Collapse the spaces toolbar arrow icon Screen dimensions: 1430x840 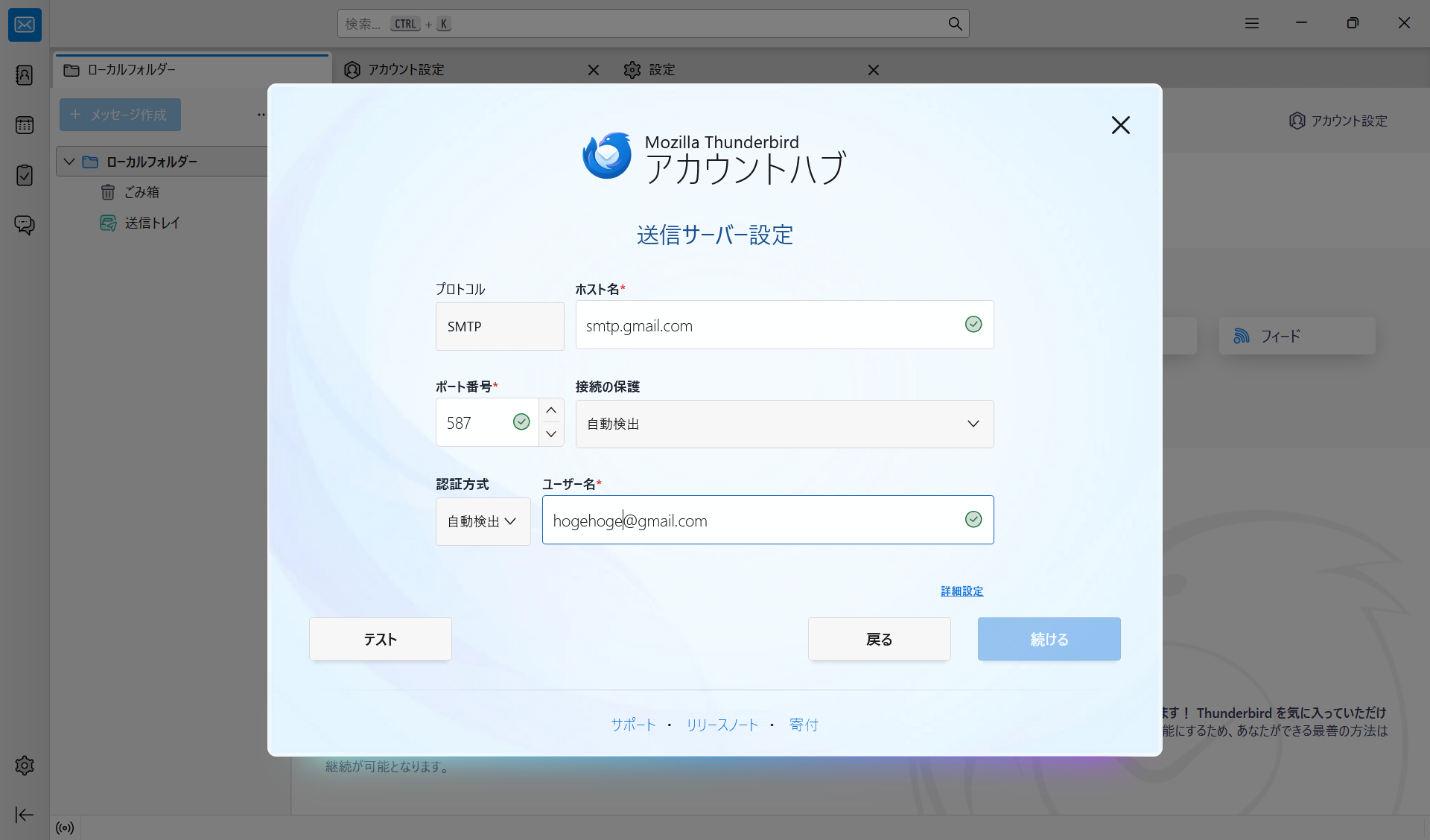(25, 815)
